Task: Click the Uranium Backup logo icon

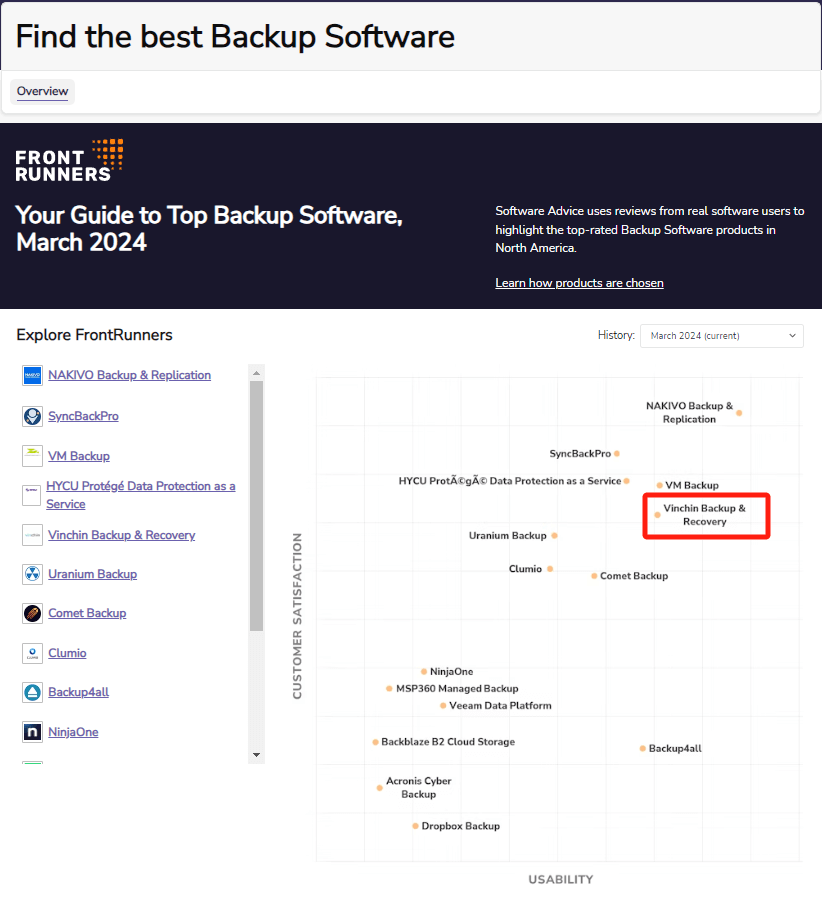Action: [32, 574]
